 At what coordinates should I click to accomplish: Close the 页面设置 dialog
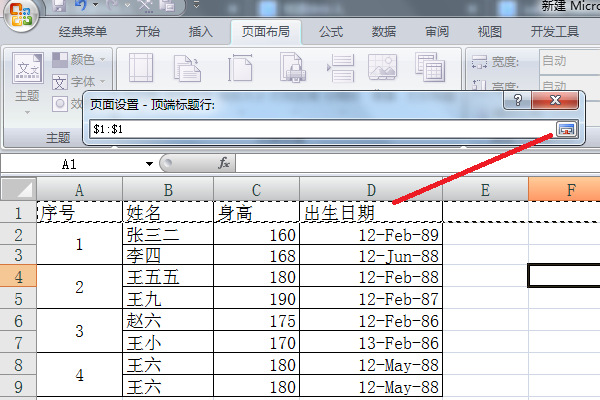pos(555,100)
